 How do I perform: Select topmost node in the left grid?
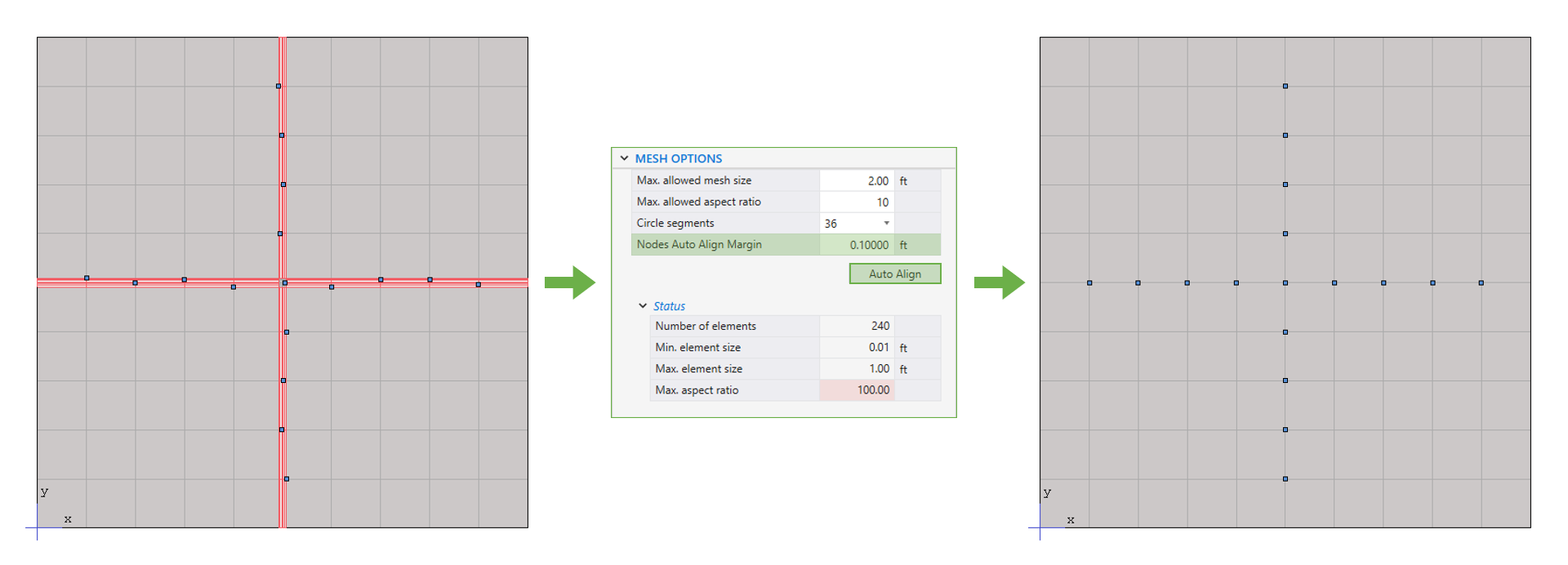click(x=278, y=86)
